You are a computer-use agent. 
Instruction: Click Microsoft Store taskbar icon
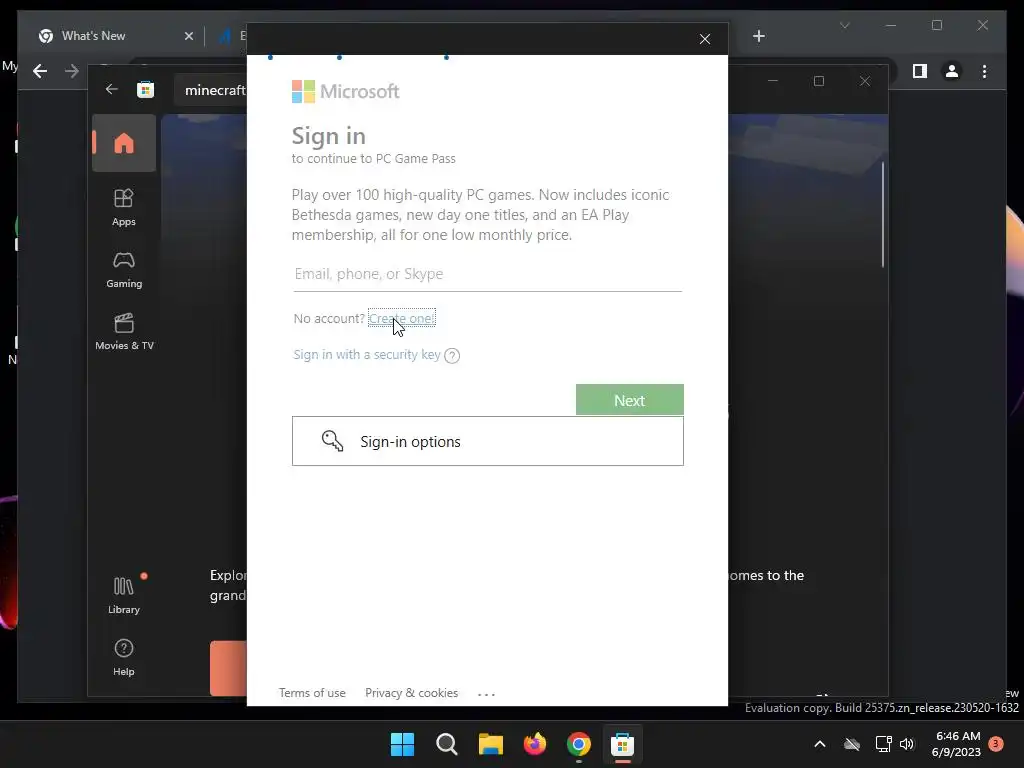(622, 744)
